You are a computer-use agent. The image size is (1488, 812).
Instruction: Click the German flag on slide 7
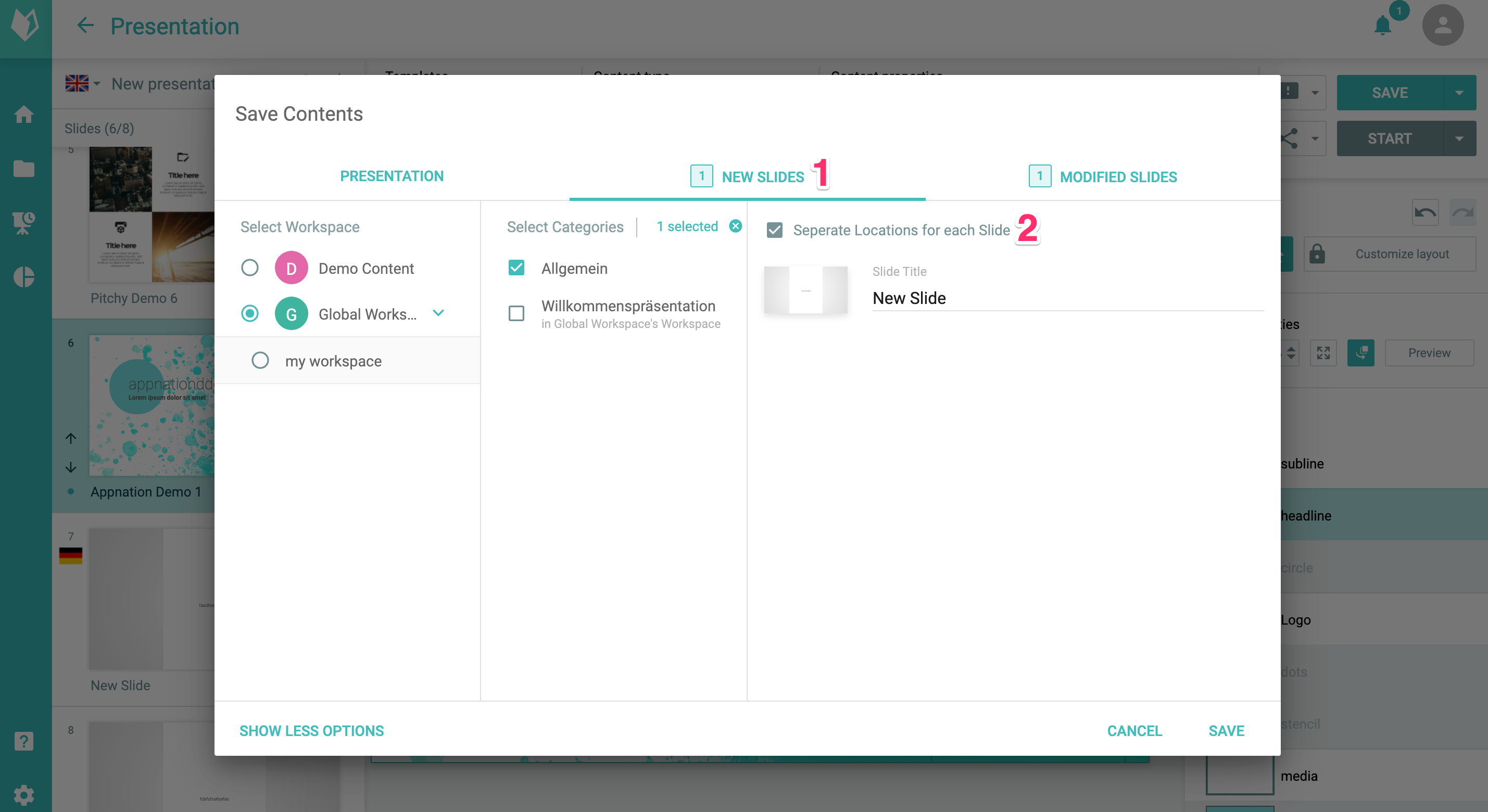click(70, 555)
